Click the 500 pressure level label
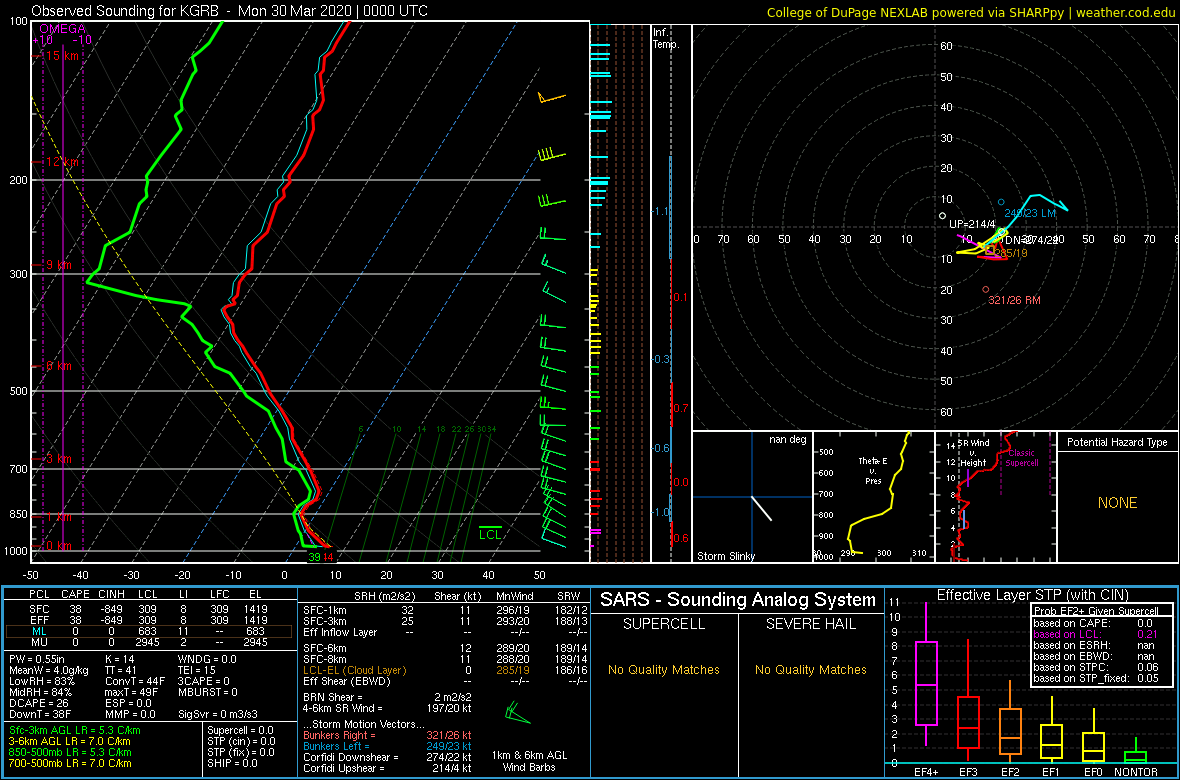1180x780 pixels. [17, 391]
